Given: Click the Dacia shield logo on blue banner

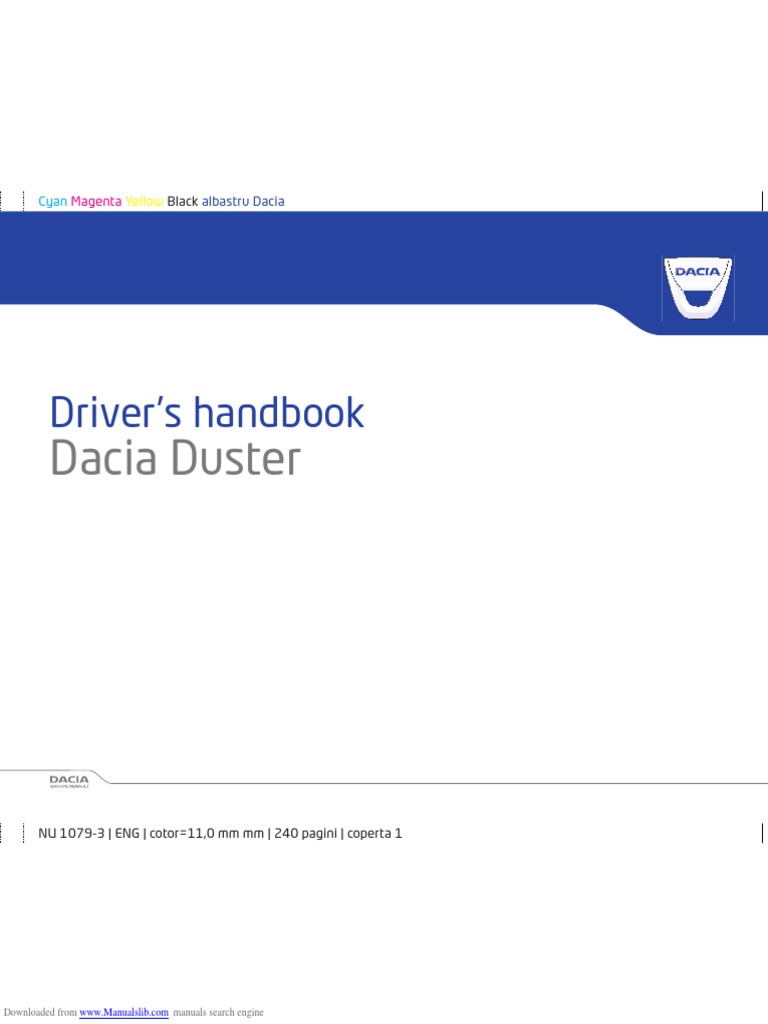Looking at the screenshot, I should (697, 289).
